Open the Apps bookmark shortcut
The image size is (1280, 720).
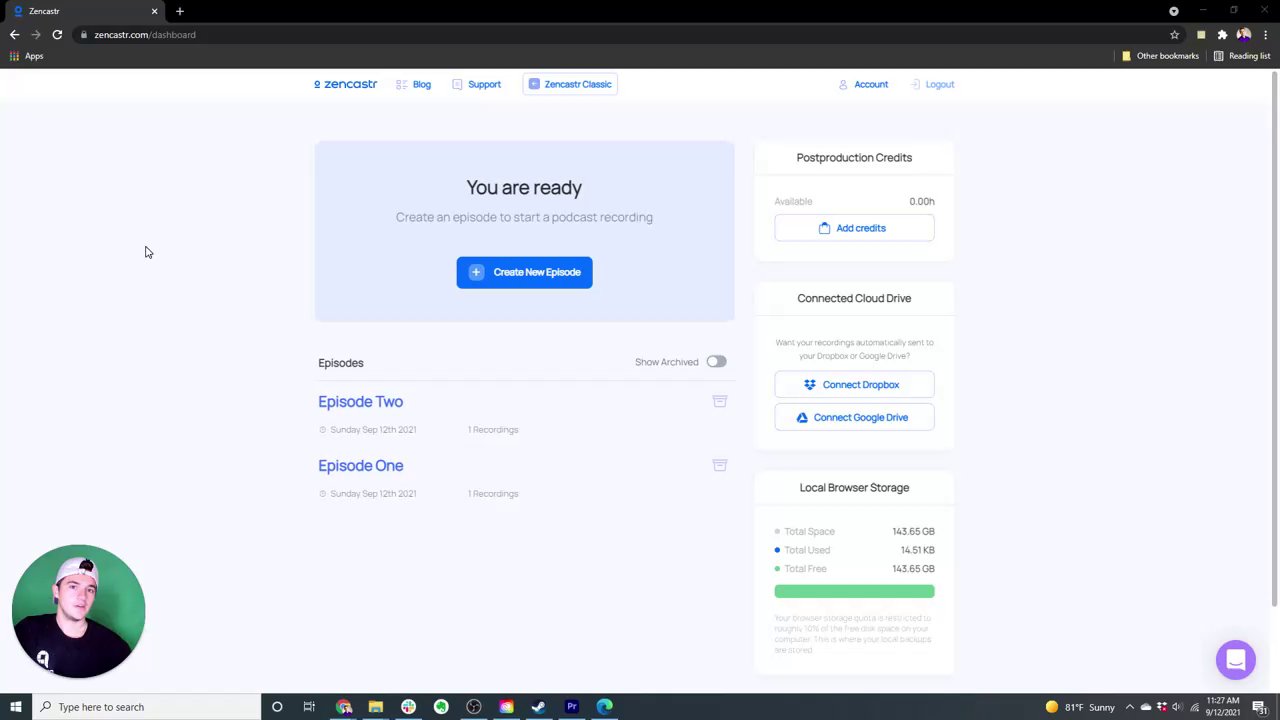[26, 56]
